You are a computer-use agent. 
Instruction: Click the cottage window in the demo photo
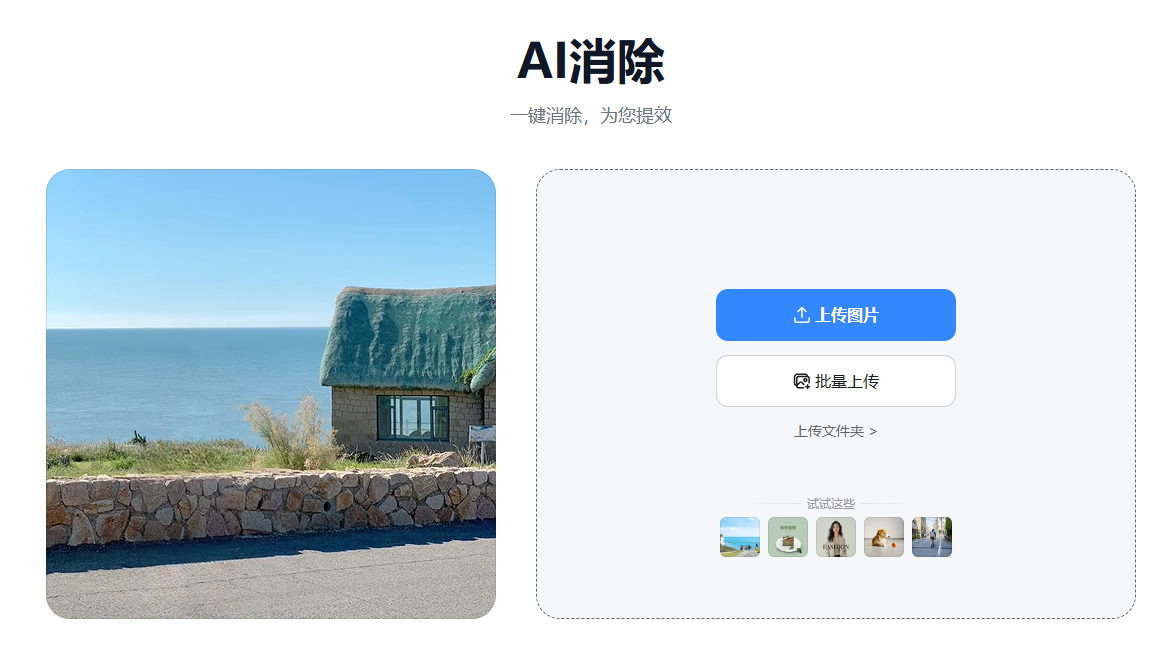tap(413, 417)
